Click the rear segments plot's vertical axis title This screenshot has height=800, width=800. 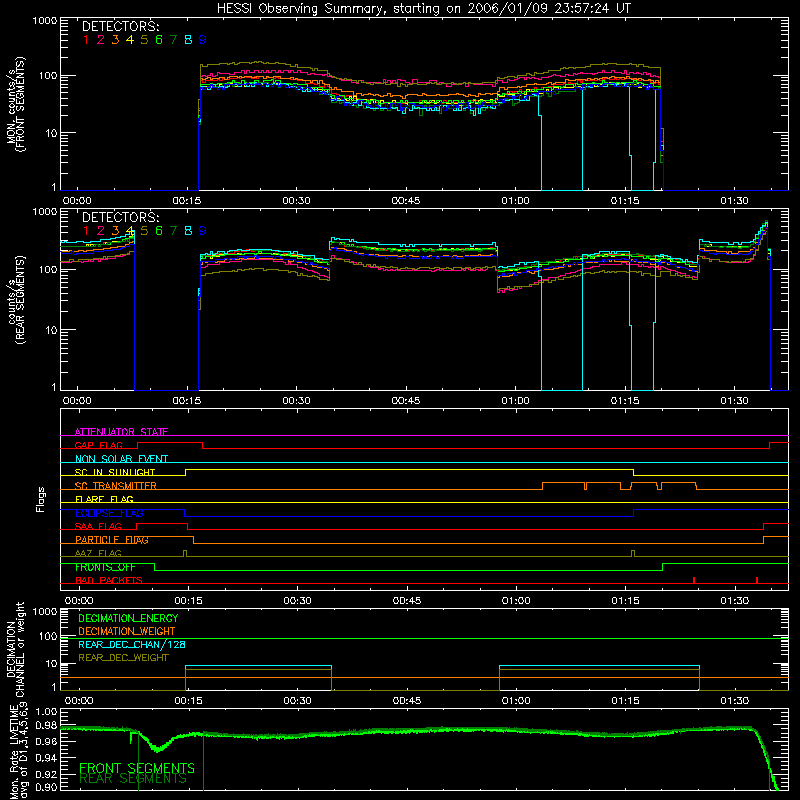(16, 300)
